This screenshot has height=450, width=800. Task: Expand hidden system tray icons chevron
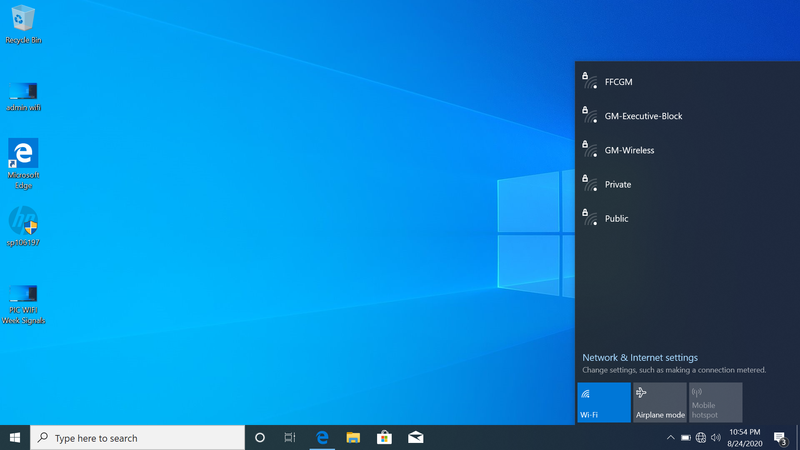pos(670,438)
